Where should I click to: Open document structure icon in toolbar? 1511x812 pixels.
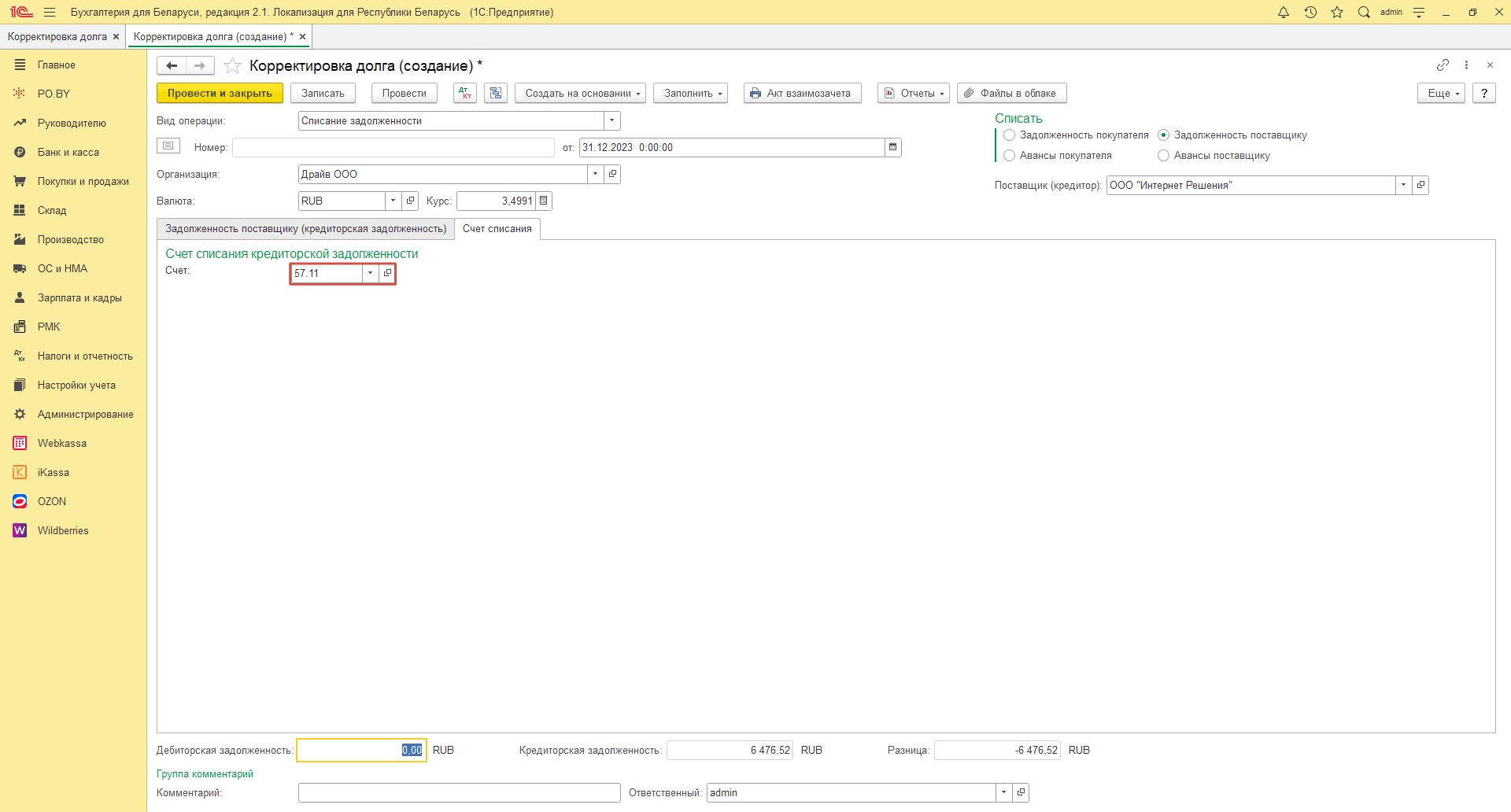point(496,93)
